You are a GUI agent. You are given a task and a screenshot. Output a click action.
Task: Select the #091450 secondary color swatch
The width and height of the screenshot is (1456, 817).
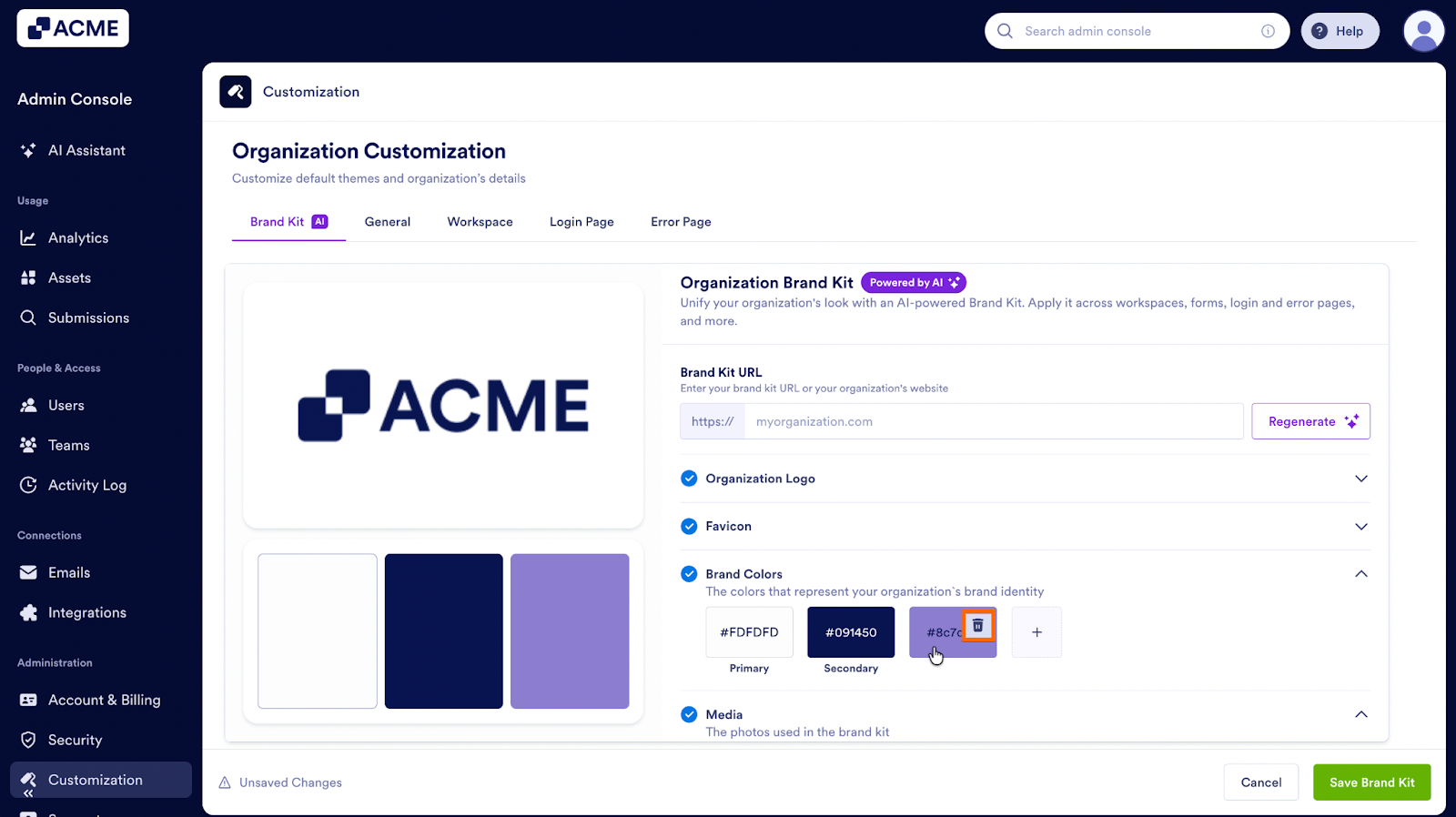851,632
